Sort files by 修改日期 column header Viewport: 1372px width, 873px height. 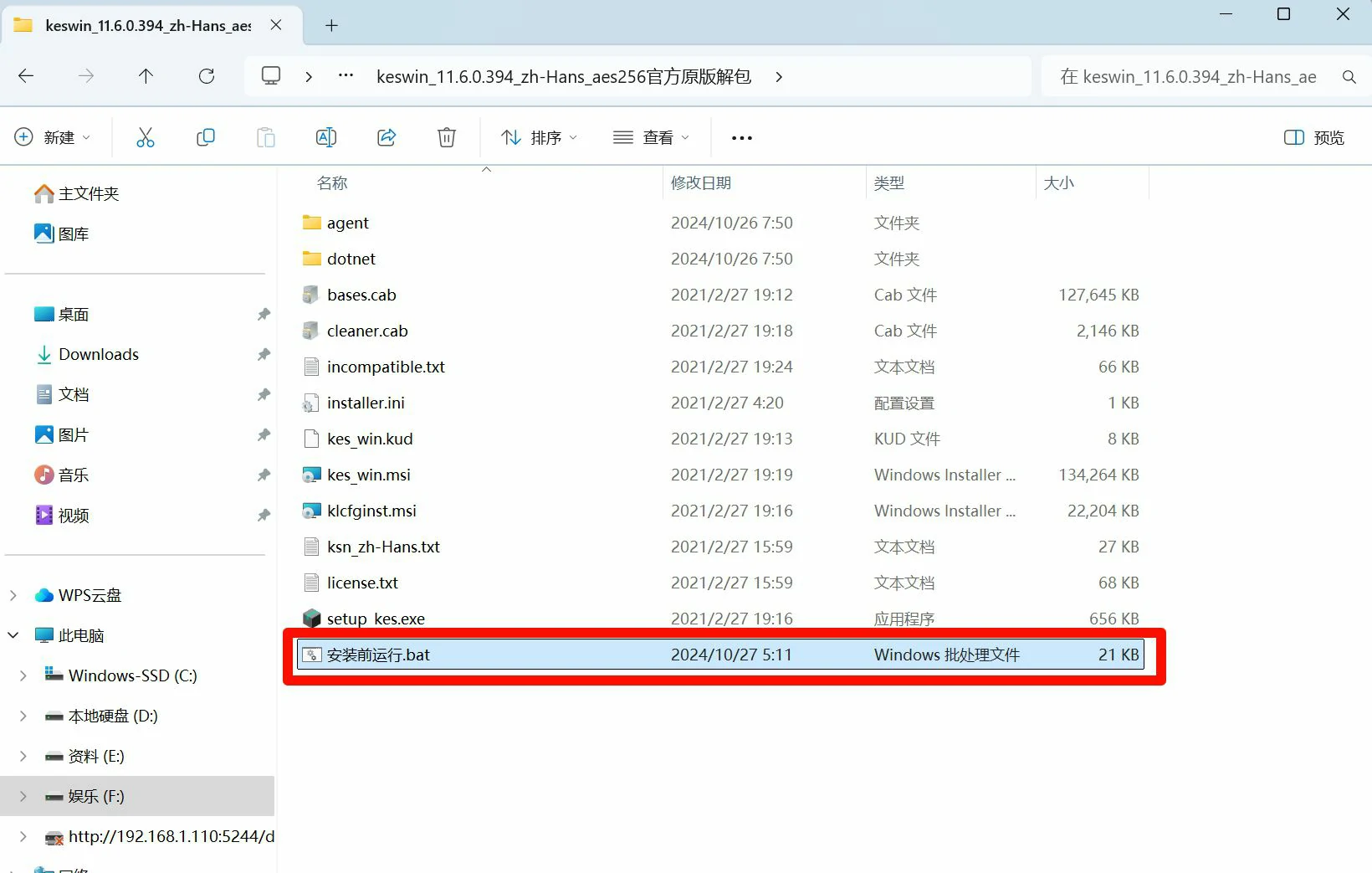(700, 182)
